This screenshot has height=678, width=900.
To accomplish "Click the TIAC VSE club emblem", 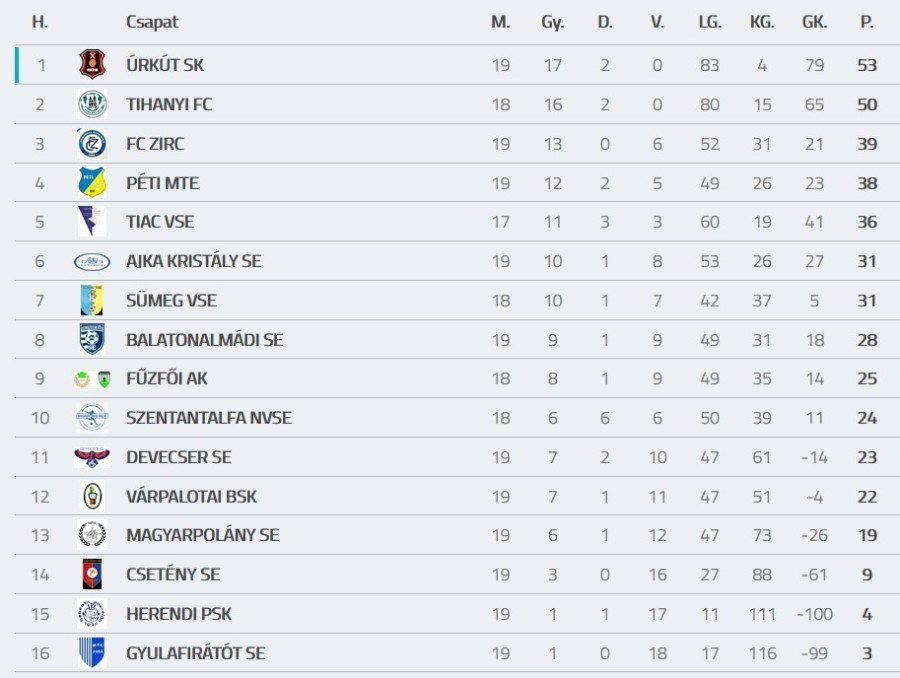I will 92,222.
